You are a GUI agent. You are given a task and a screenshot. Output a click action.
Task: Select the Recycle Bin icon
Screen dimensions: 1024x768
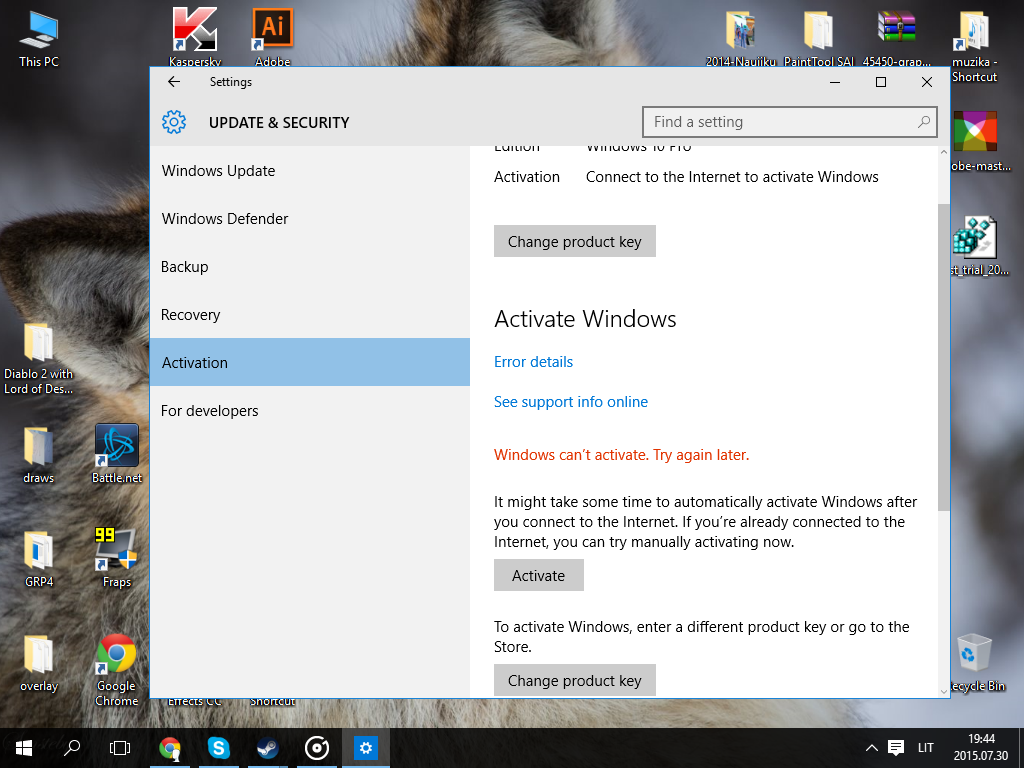(974, 663)
